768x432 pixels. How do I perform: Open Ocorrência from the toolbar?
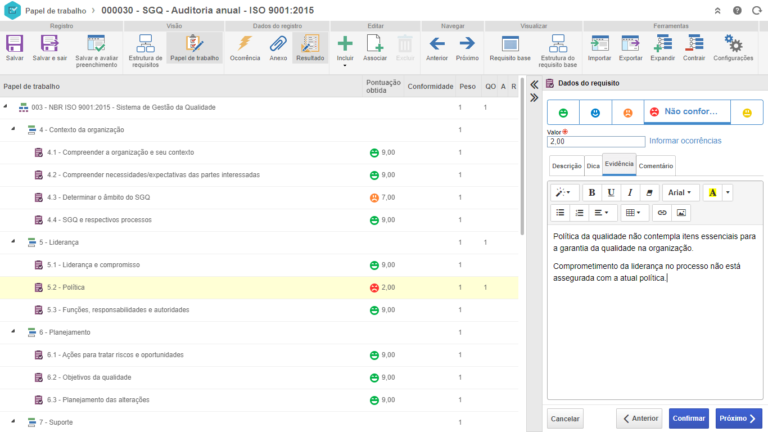coord(244,48)
